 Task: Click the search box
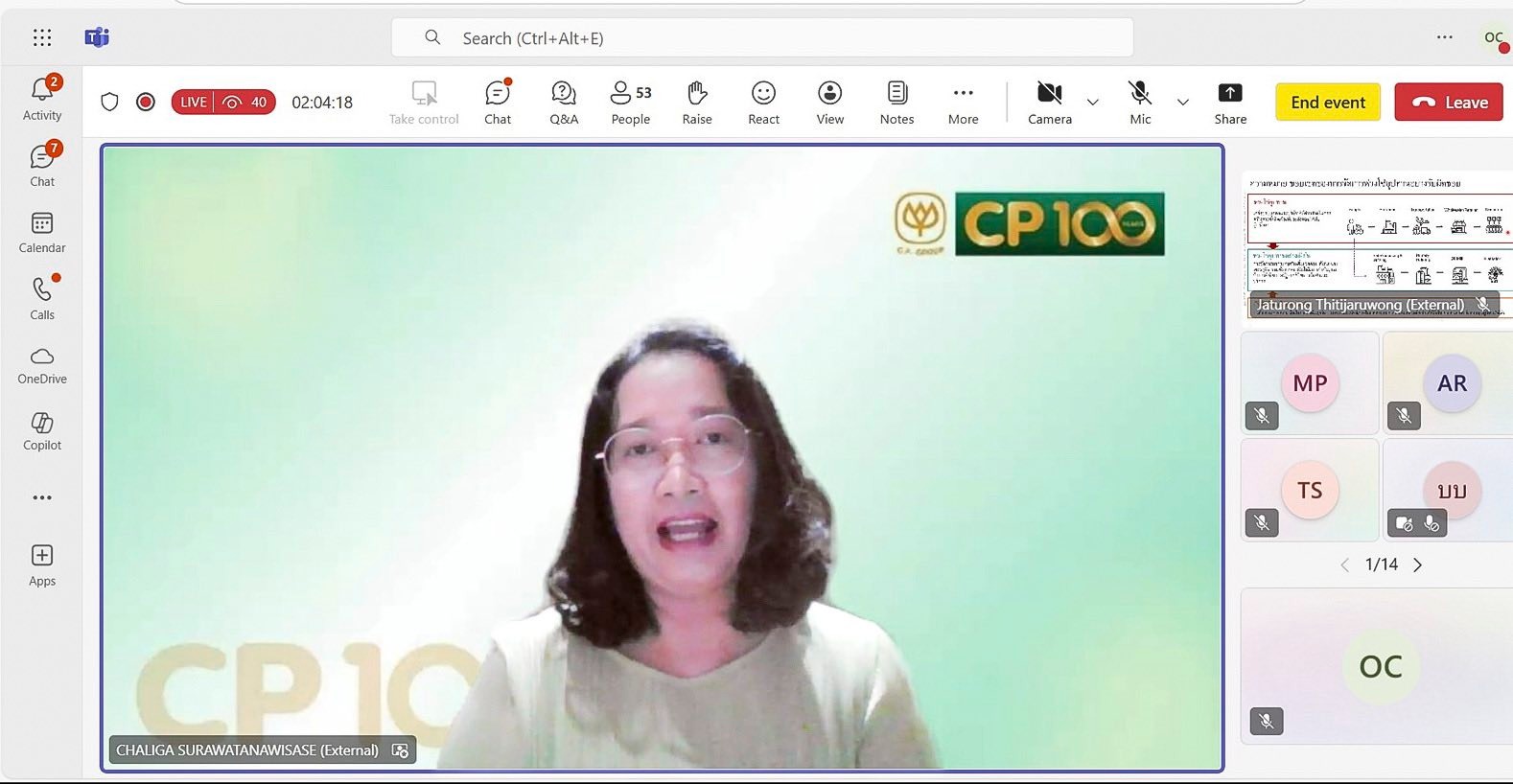pos(762,38)
